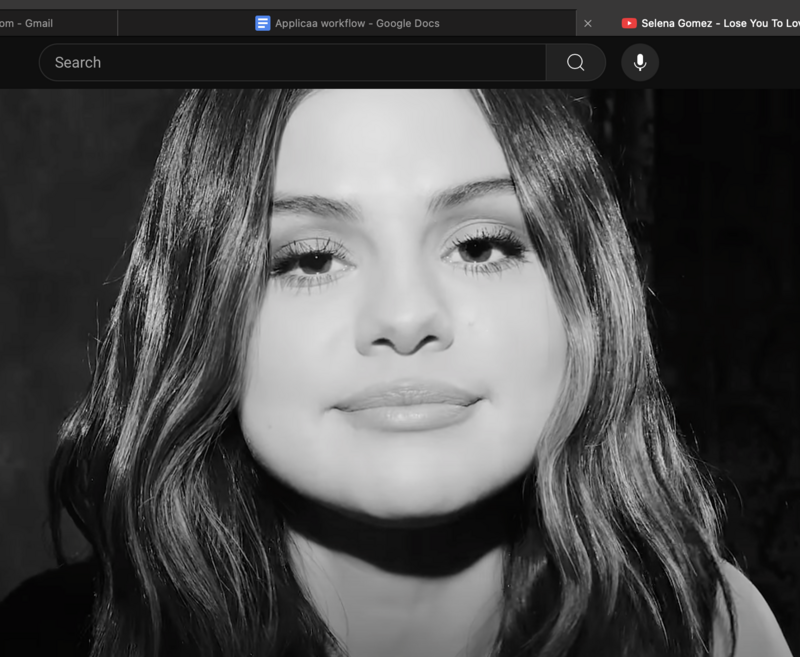Click the 'Lose You To Love' tab title text

pyautogui.click(x=761, y=23)
